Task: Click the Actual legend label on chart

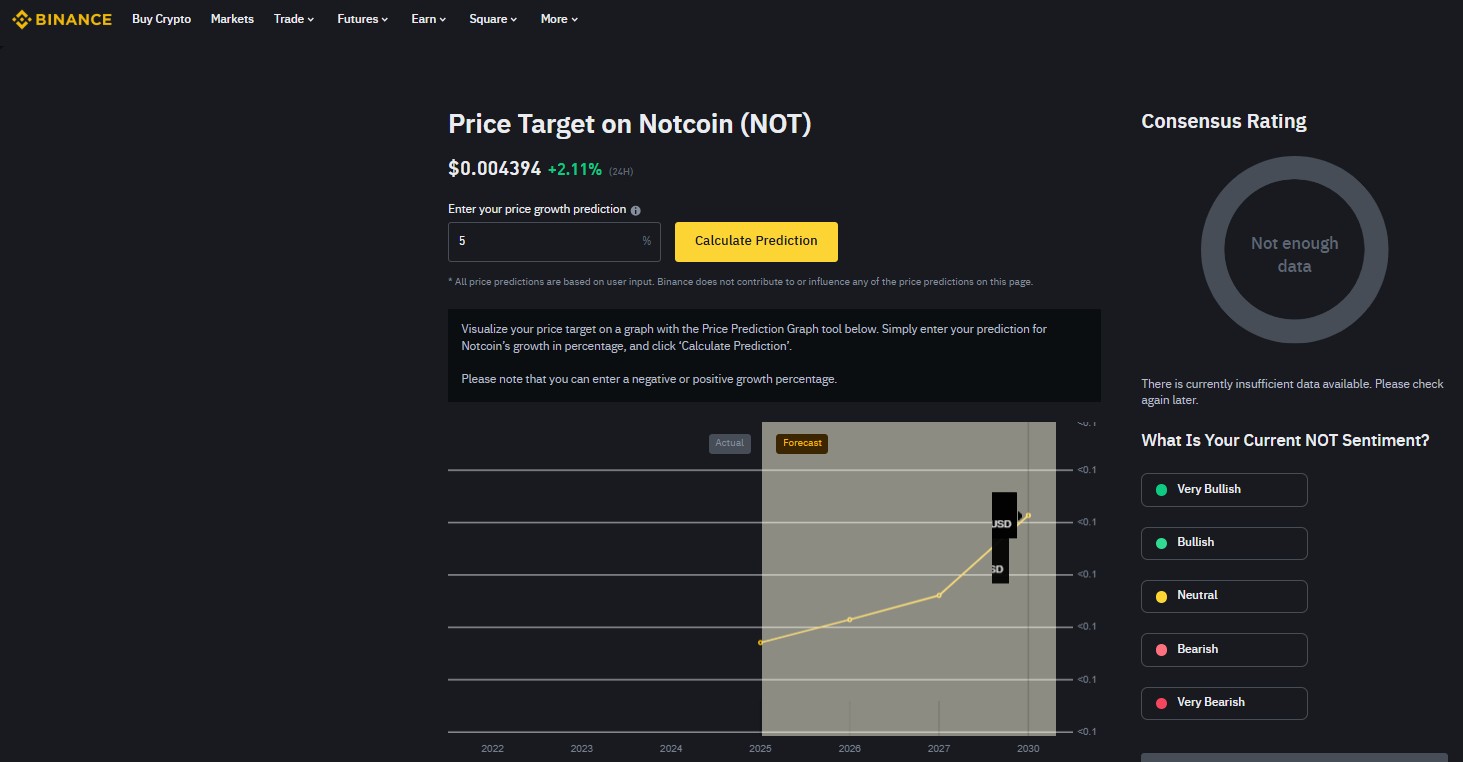Action: pyautogui.click(x=730, y=443)
